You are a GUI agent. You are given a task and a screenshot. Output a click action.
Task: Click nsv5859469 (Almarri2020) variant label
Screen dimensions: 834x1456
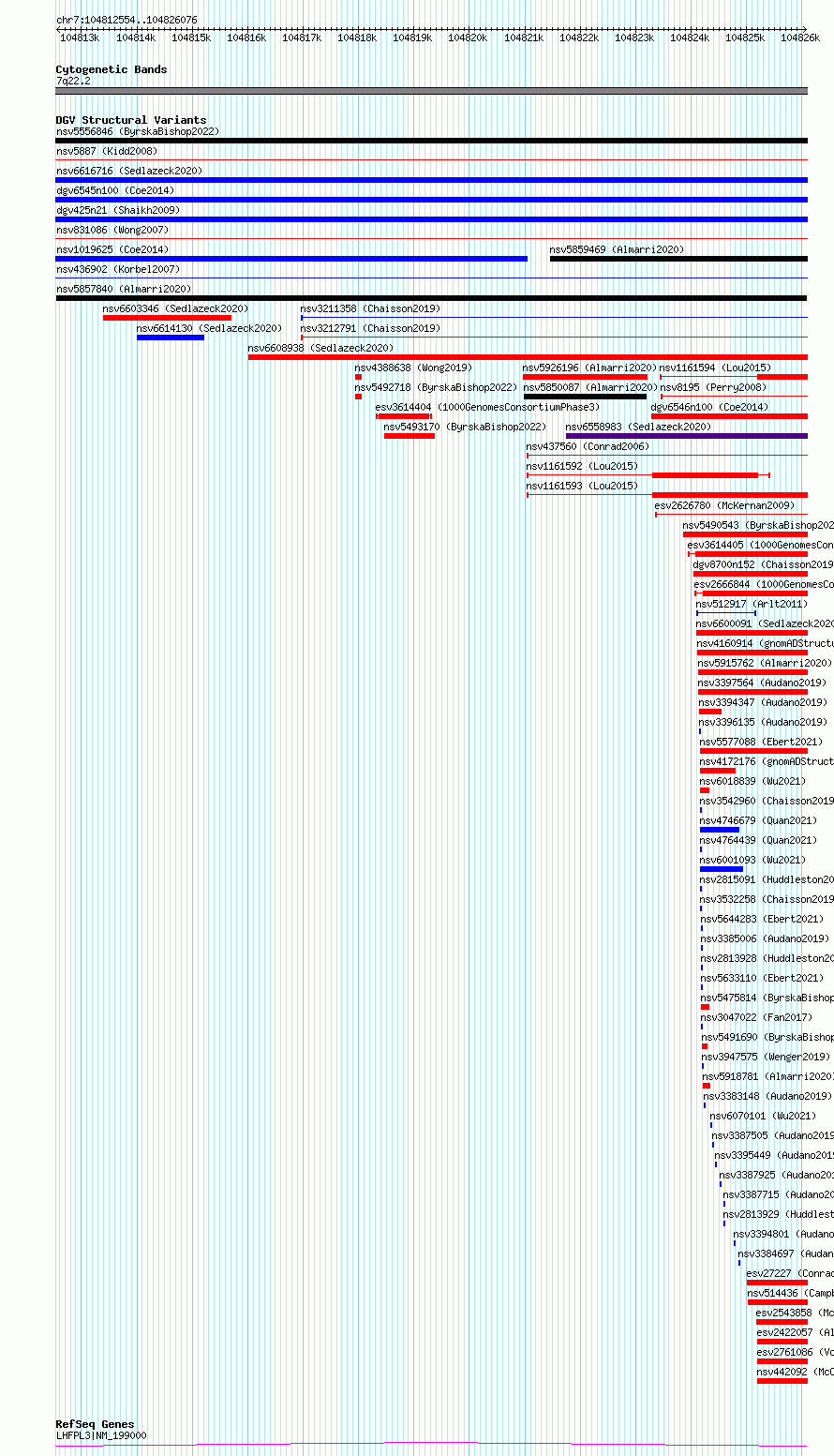(617, 249)
